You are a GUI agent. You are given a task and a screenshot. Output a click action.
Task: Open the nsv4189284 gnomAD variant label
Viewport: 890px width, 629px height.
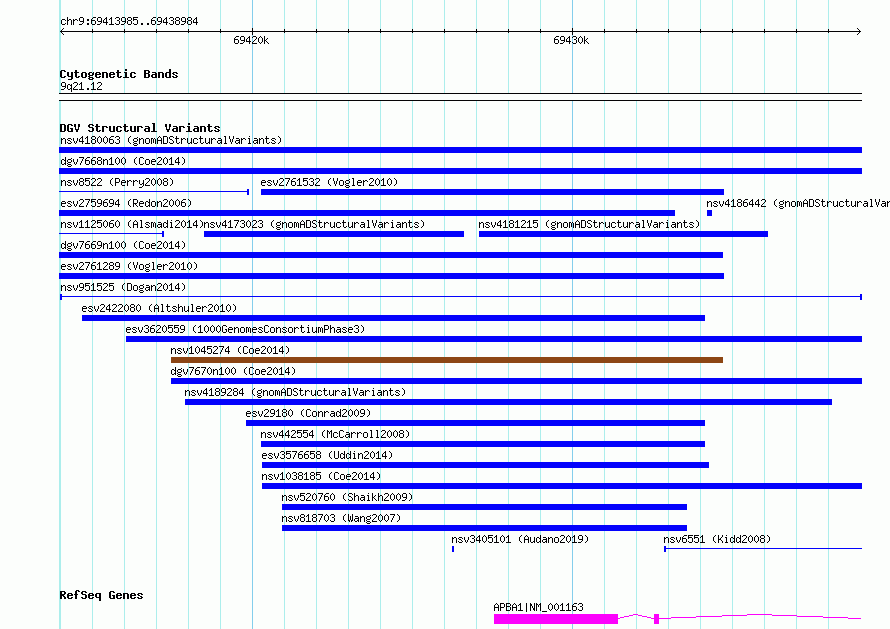295,392
